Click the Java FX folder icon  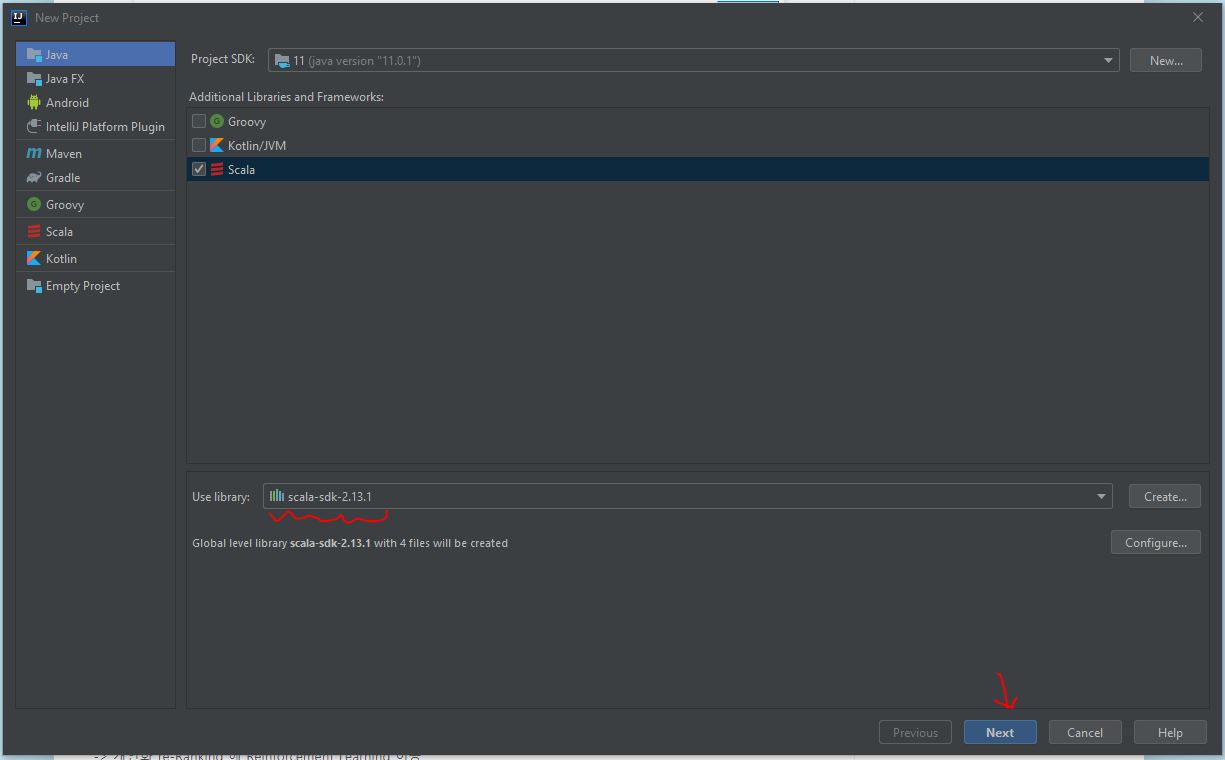point(34,79)
